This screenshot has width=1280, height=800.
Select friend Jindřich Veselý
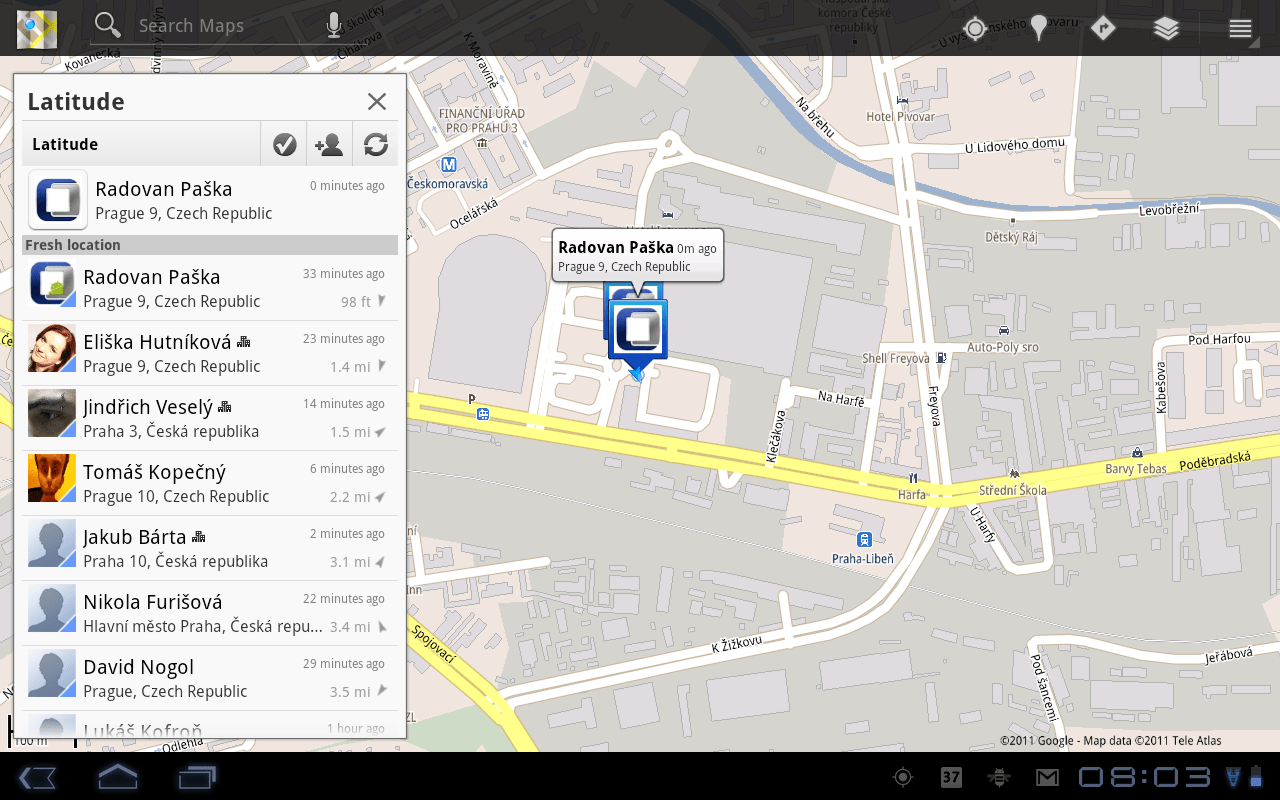210,418
